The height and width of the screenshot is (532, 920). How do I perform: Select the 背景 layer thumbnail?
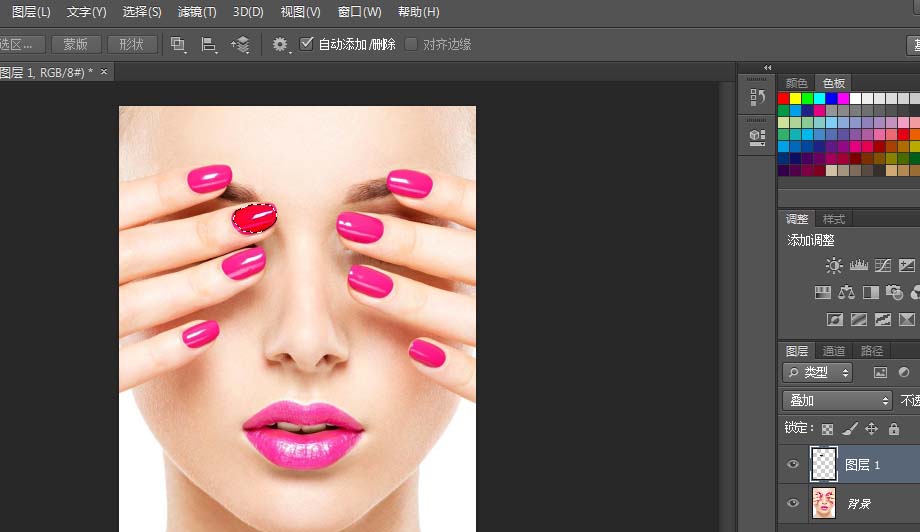[x=824, y=503]
